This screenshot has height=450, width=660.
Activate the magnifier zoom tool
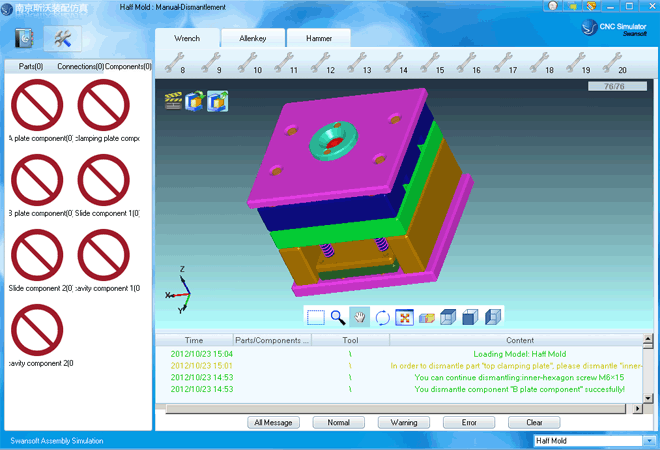pos(338,317)
